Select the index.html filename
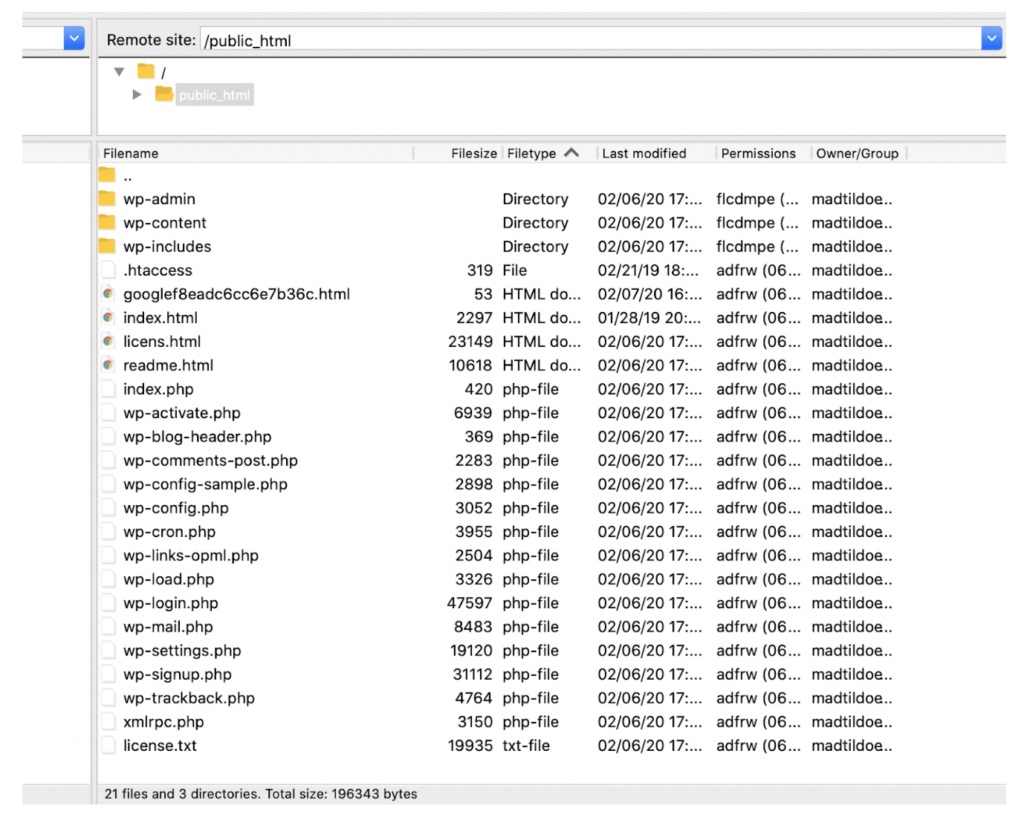Image resolution: width=1024 pixels, height=817 pixels. coord(160,317)
